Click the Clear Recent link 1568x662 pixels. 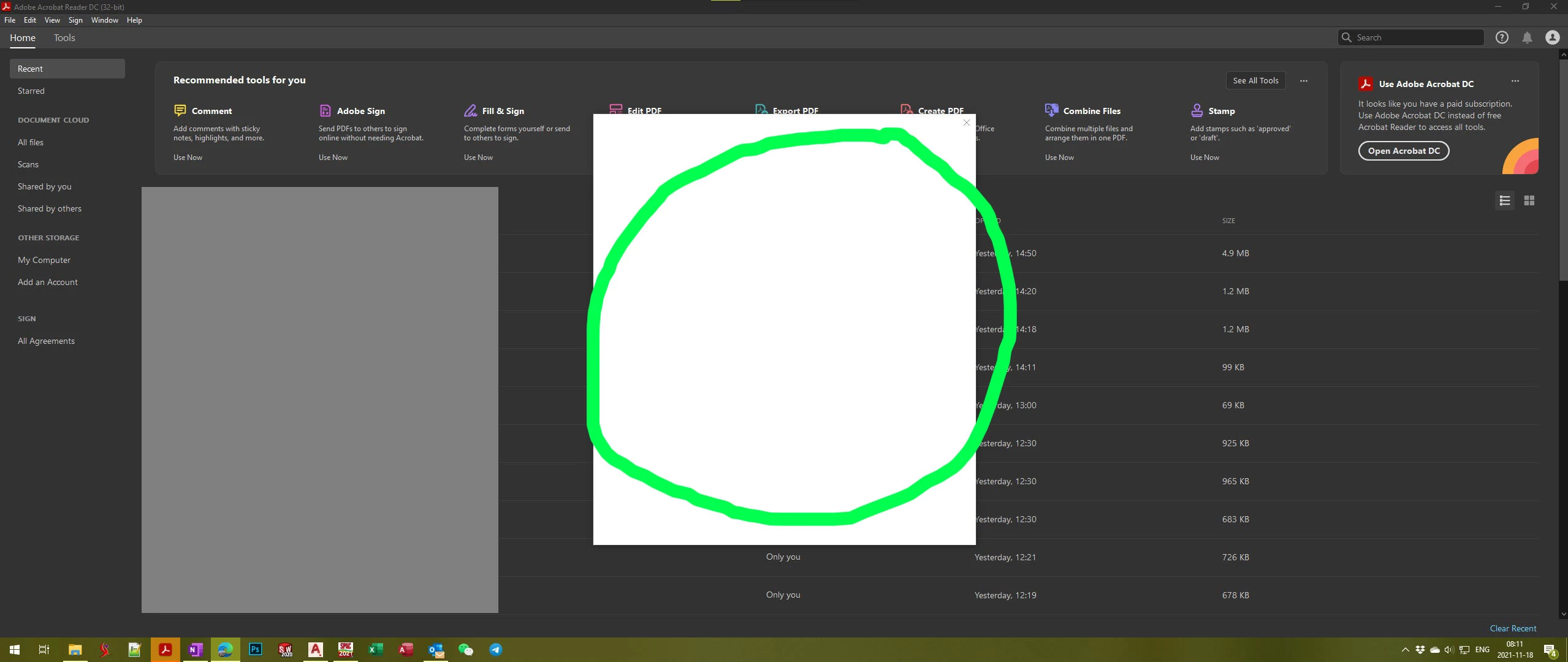[x=1512, y=628]
